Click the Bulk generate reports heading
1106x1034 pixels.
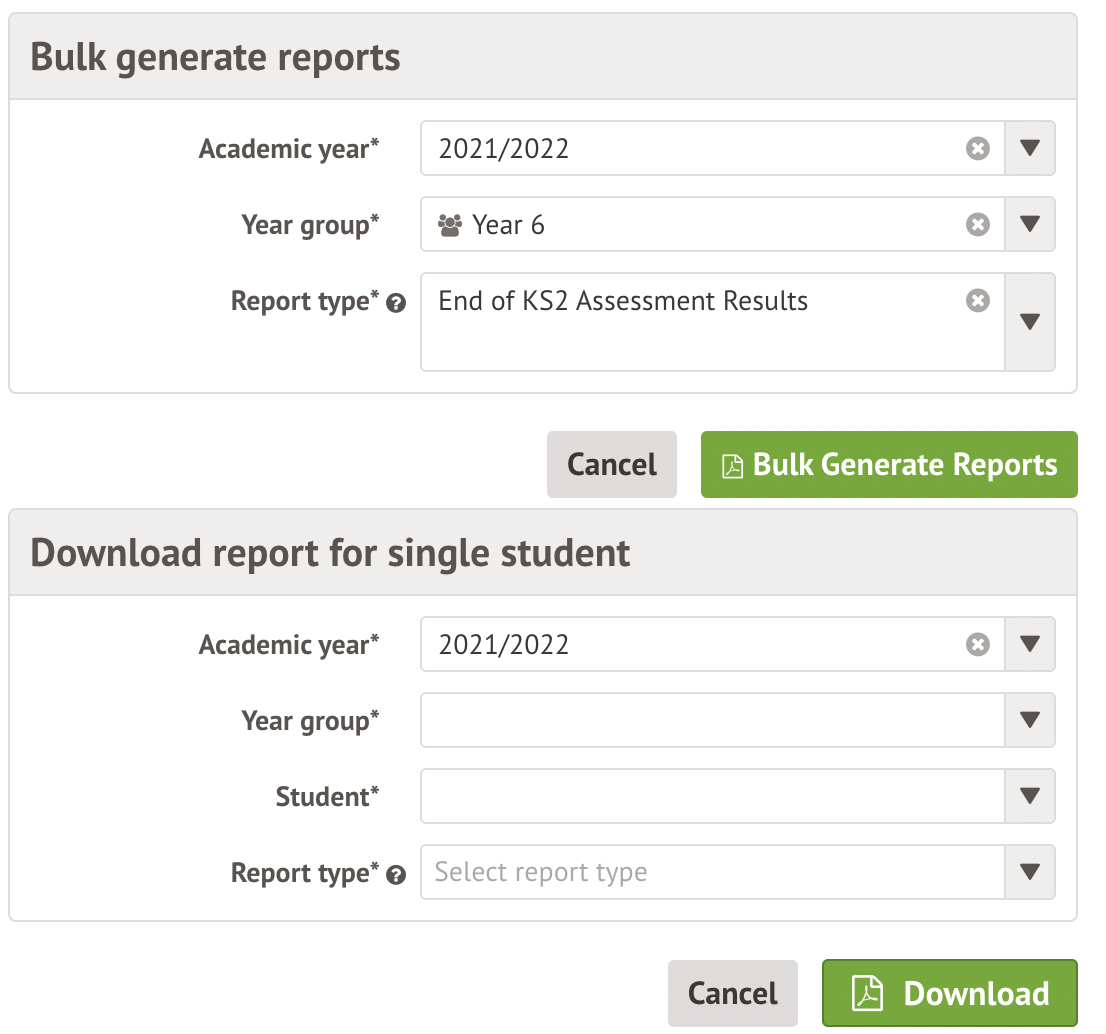[x=215, y=57]
